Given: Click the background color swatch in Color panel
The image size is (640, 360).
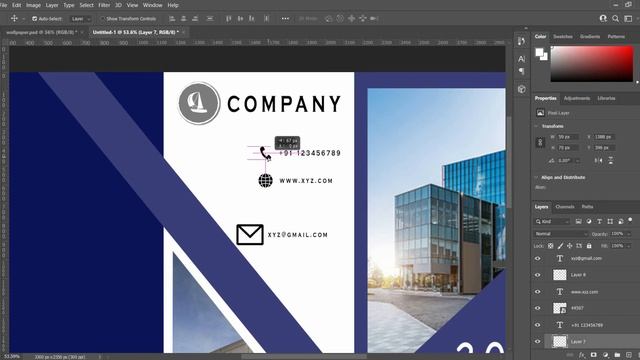Looking at the screenshot, I should click(544, 57).
